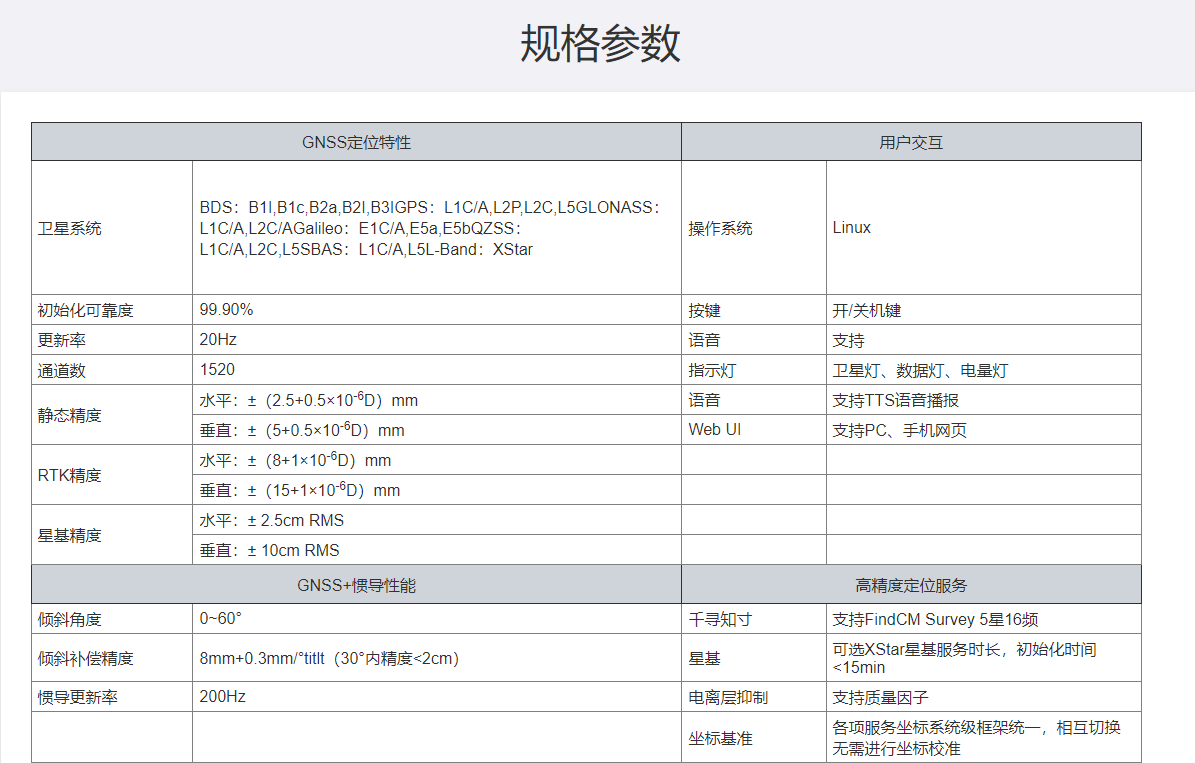Click the 0~60° tilt angle value
This screenshot has height=763, width=1195.
pyautogui.click(x=221, y=619)
